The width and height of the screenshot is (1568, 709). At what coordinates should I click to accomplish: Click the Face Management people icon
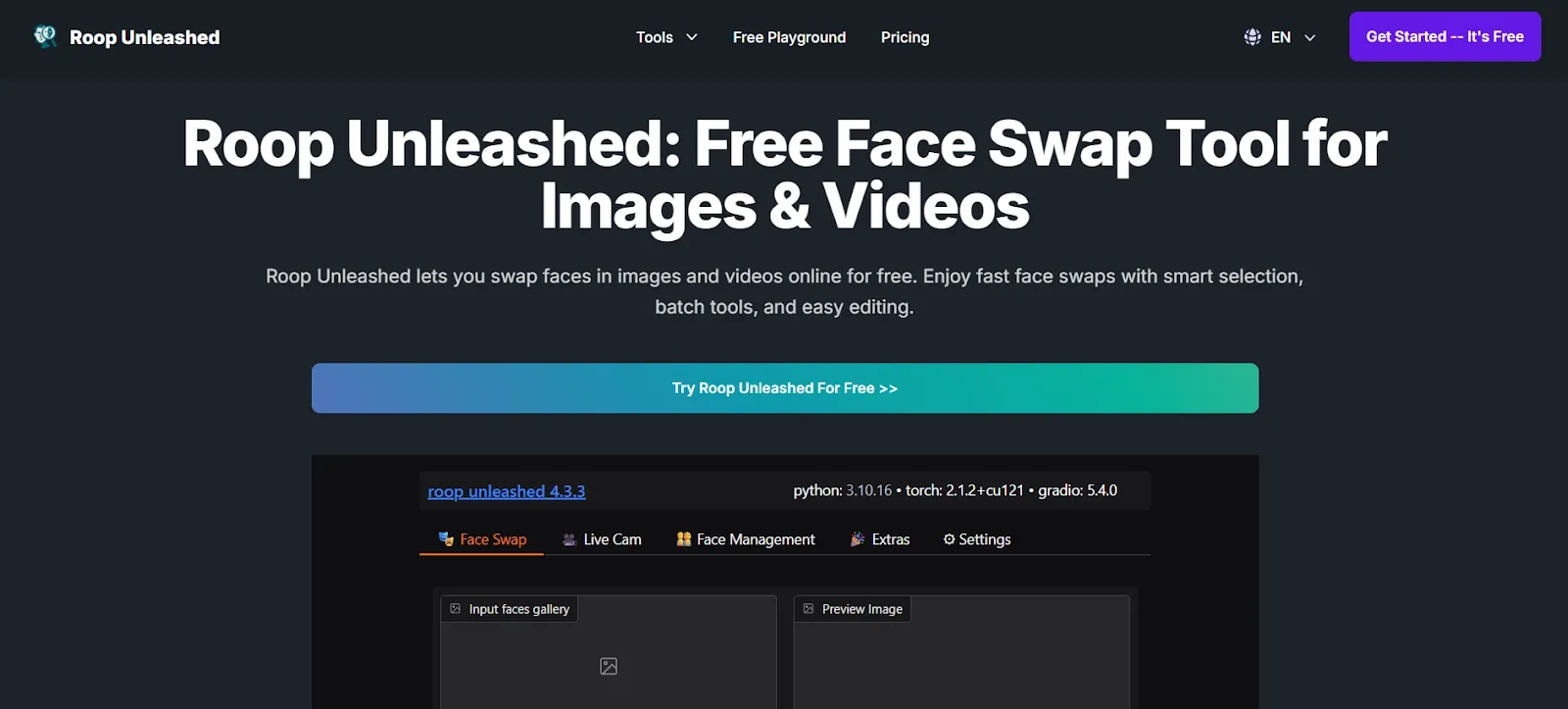point(684,539)
